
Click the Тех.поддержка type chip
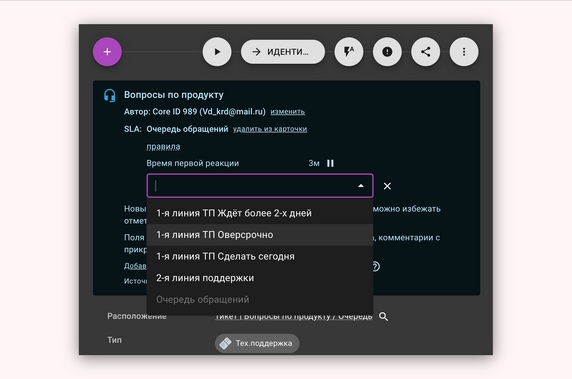click(x=257, y=343)
